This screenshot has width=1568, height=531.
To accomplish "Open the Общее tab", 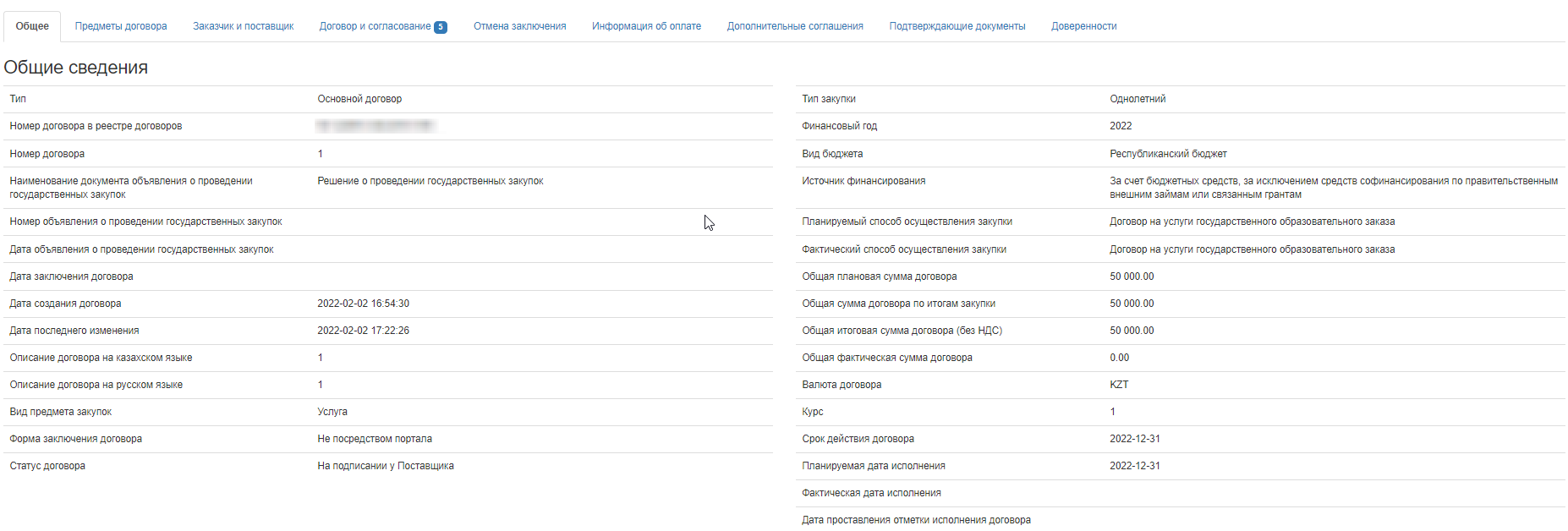I will [32, 26].
